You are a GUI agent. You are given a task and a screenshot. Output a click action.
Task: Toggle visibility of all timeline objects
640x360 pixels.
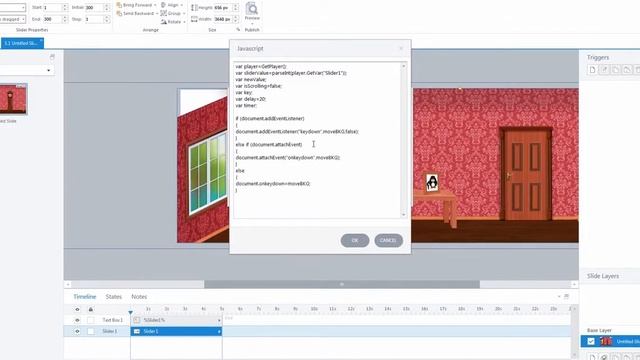point(77,309)
